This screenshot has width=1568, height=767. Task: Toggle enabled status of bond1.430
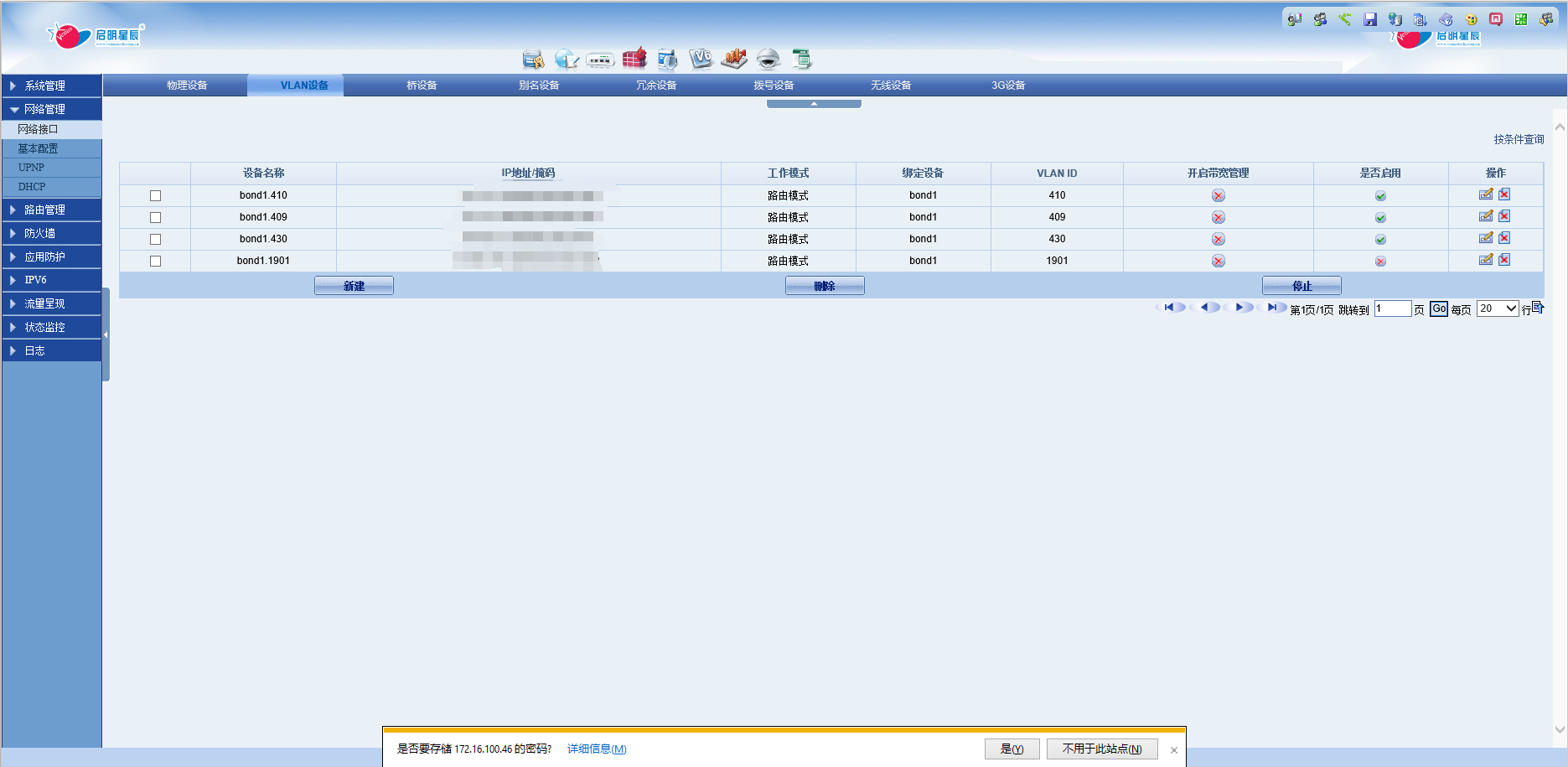coord(1380,240)
